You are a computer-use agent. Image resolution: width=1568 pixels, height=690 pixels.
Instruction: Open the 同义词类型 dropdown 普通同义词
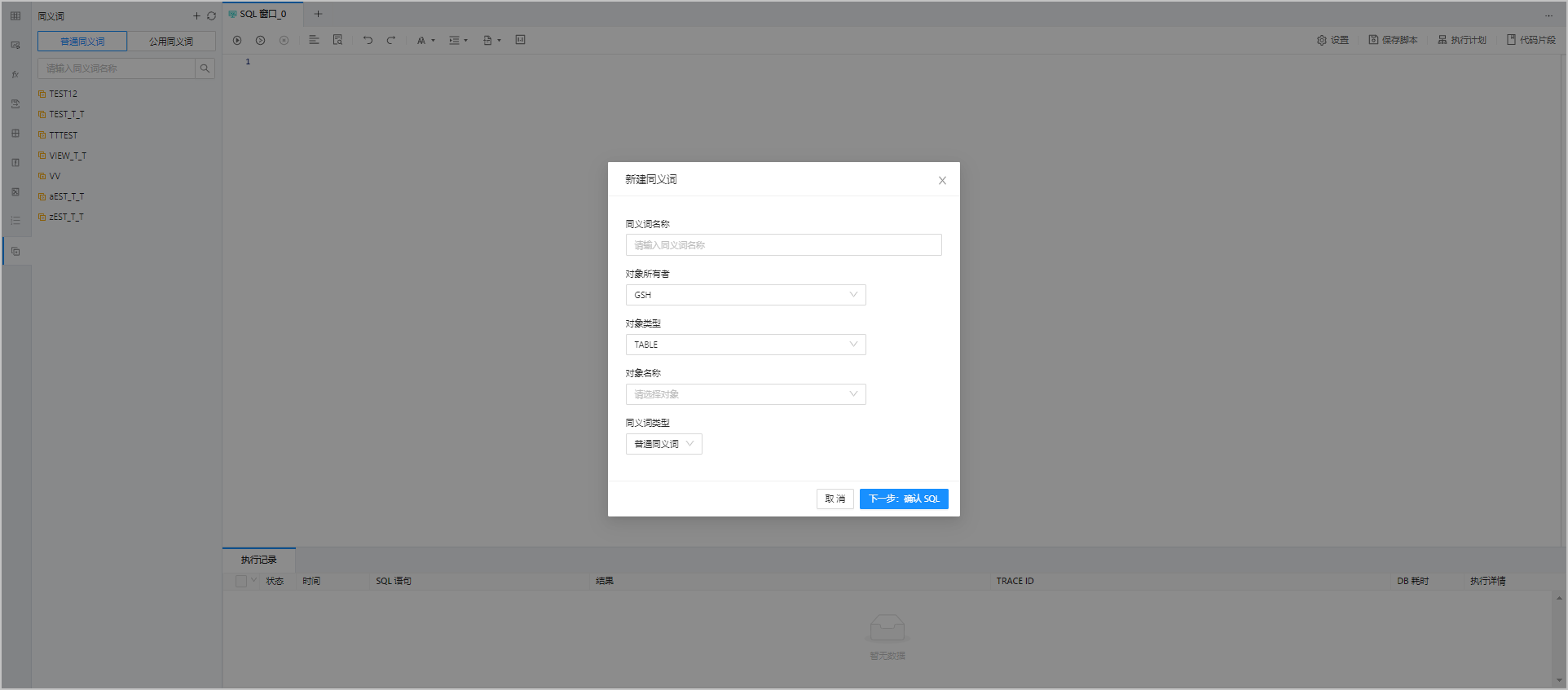coord(663,444)
